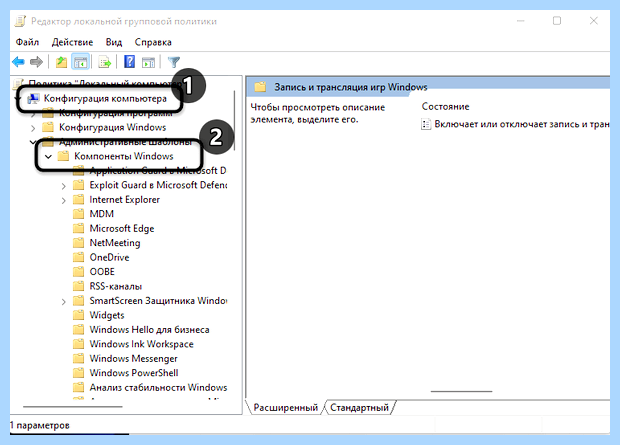Toggle the action pane toolbar icon
Viewport: 620px width, 445px height.
[149, 62]
